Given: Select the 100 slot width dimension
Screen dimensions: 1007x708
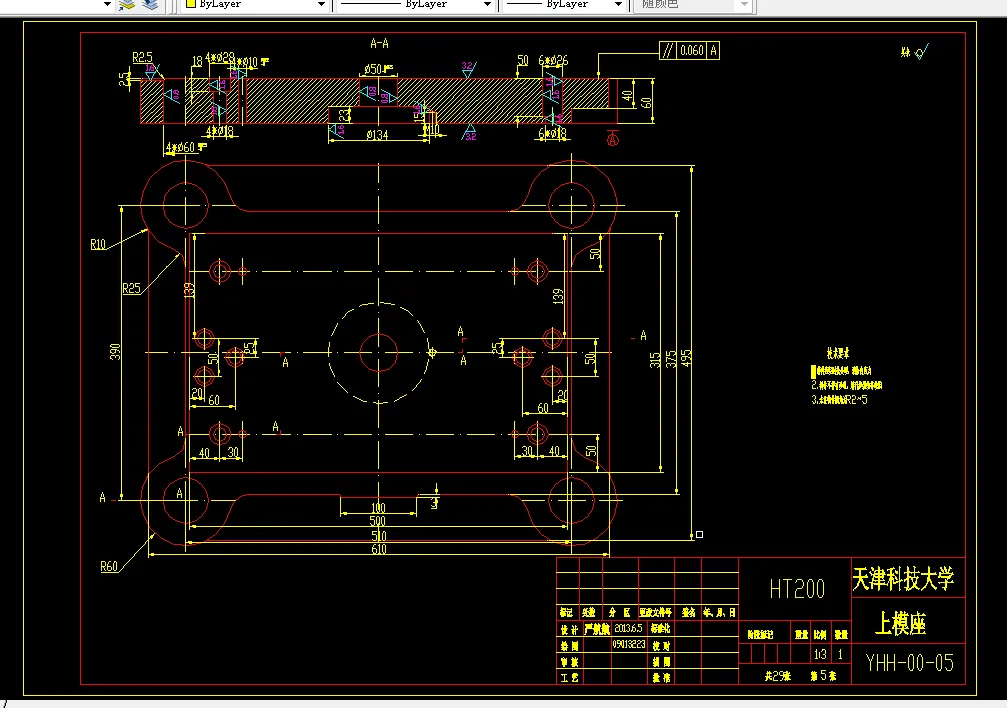Looking at the screenshot, I should tap(378, 508).
